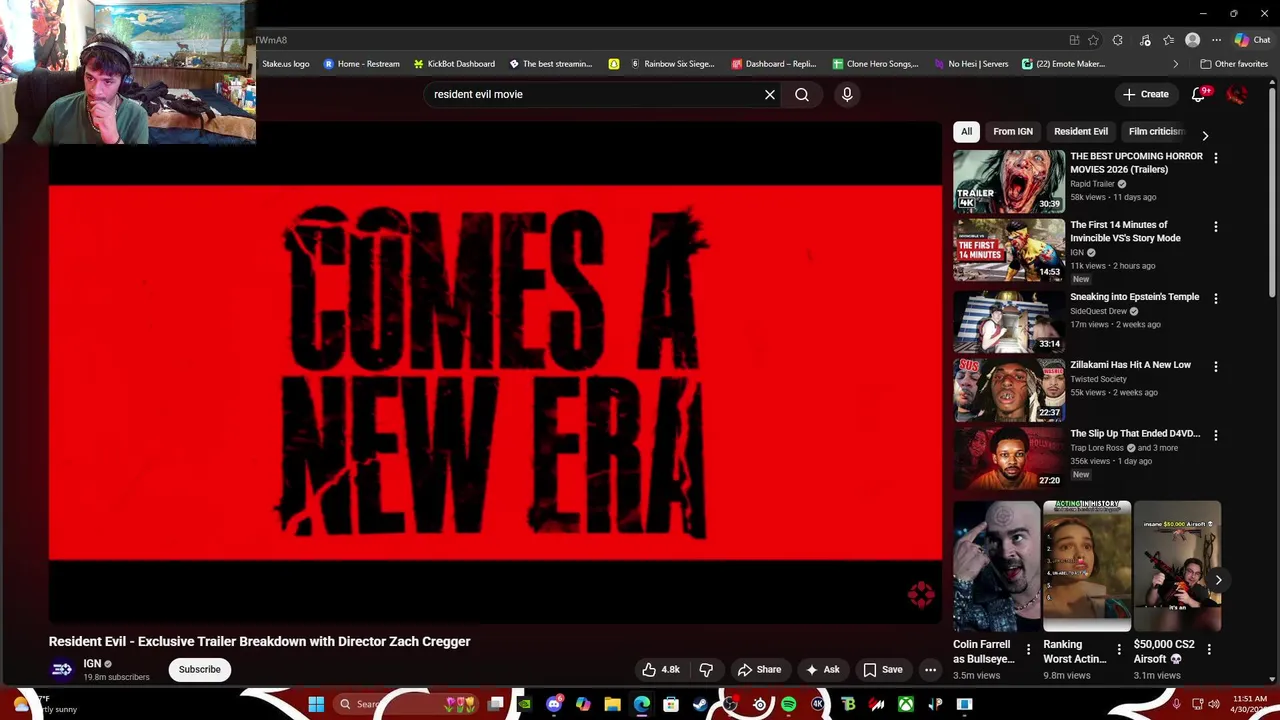Open options for Colin Farrell short
This screenshot has width=1280, height=720.
coord(1029,650)
